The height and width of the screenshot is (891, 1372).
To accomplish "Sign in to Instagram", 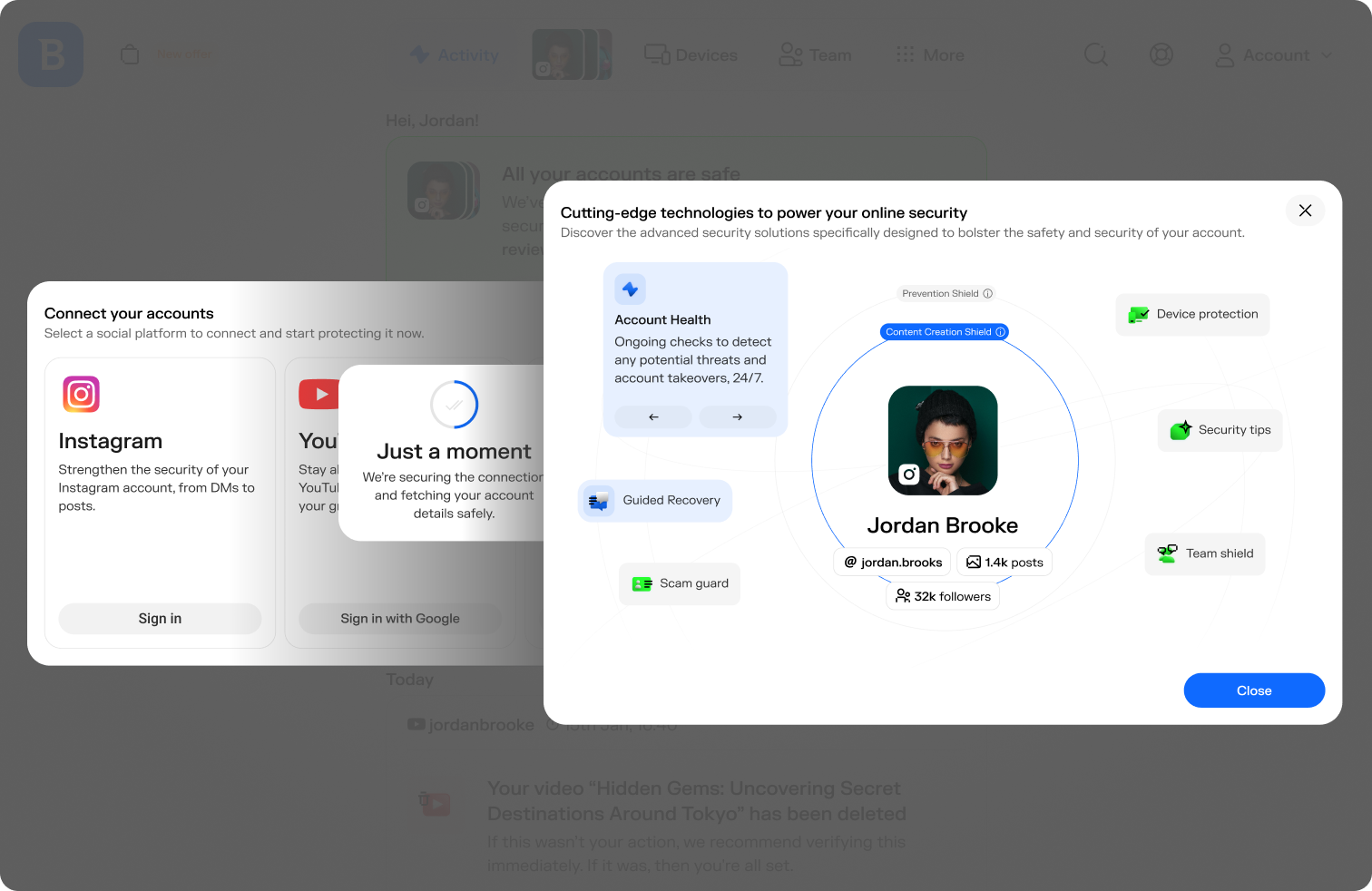I will point(160,619).
